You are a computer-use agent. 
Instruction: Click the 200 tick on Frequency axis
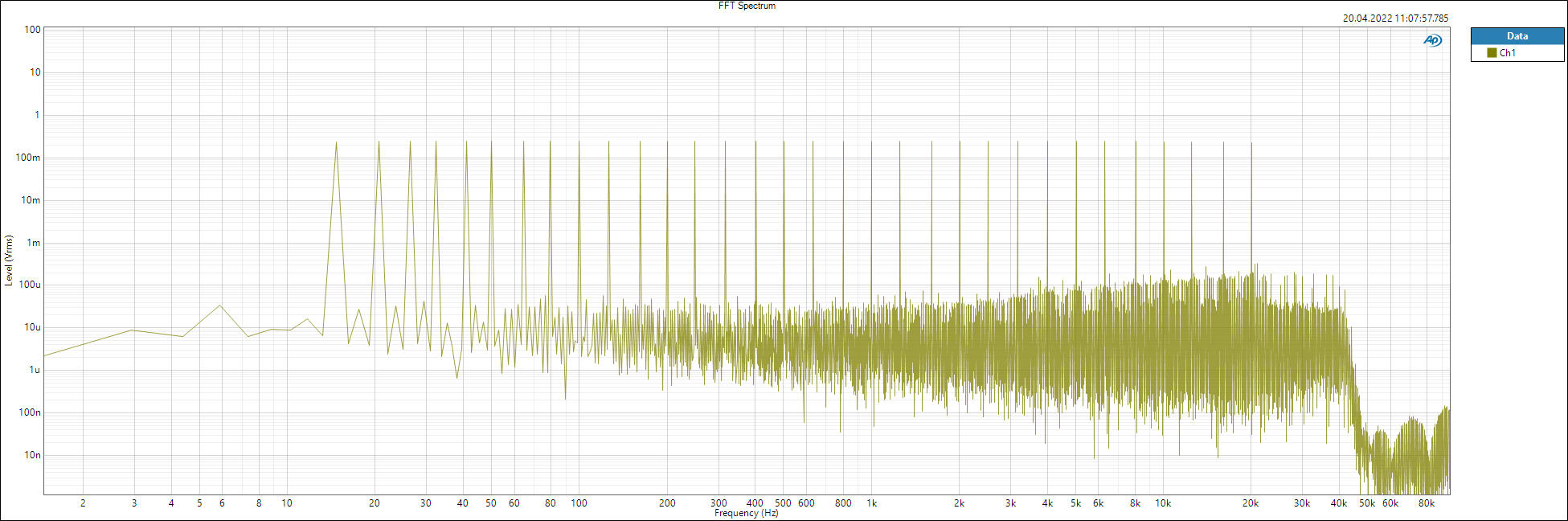click(667, 503)
